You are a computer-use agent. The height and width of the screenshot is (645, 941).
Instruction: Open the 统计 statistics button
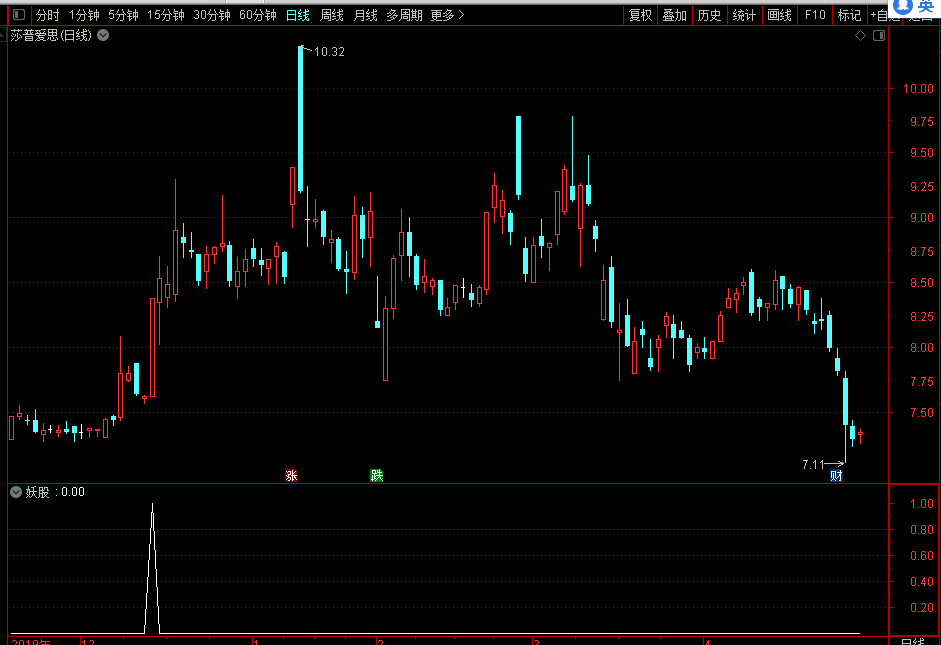coord(744,15)
